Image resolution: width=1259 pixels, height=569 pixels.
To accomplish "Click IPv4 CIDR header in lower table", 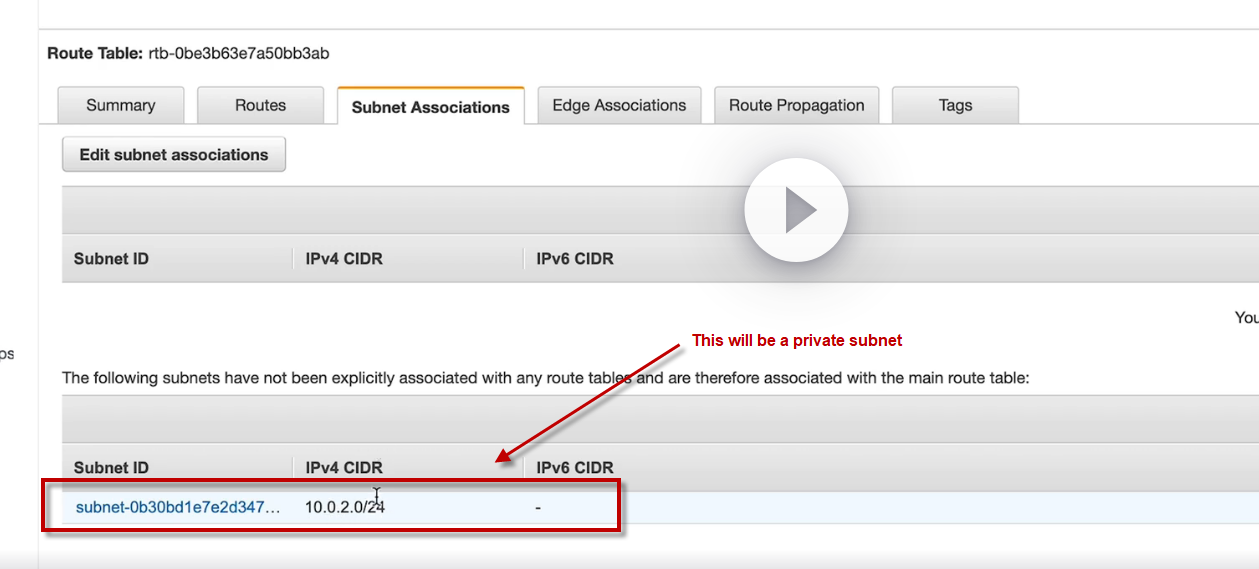I will click(x=344, y=467).
